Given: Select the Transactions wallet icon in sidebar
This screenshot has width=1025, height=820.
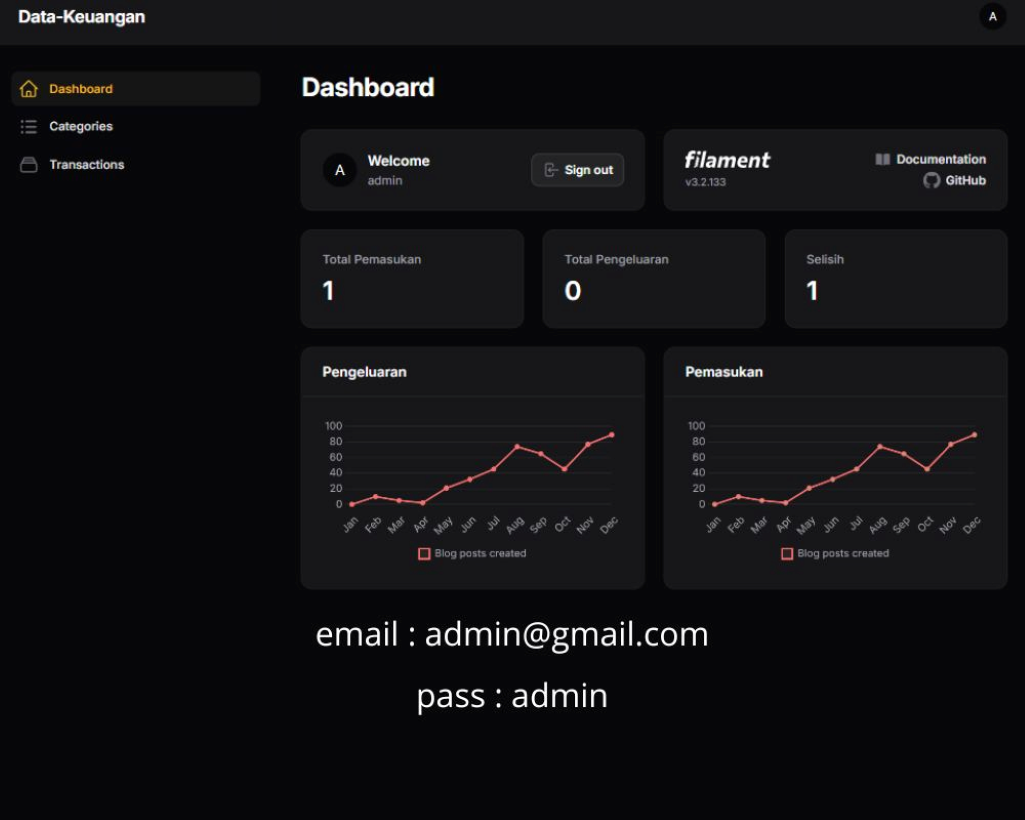Looking at the screenshot, I should click(29, 164).
